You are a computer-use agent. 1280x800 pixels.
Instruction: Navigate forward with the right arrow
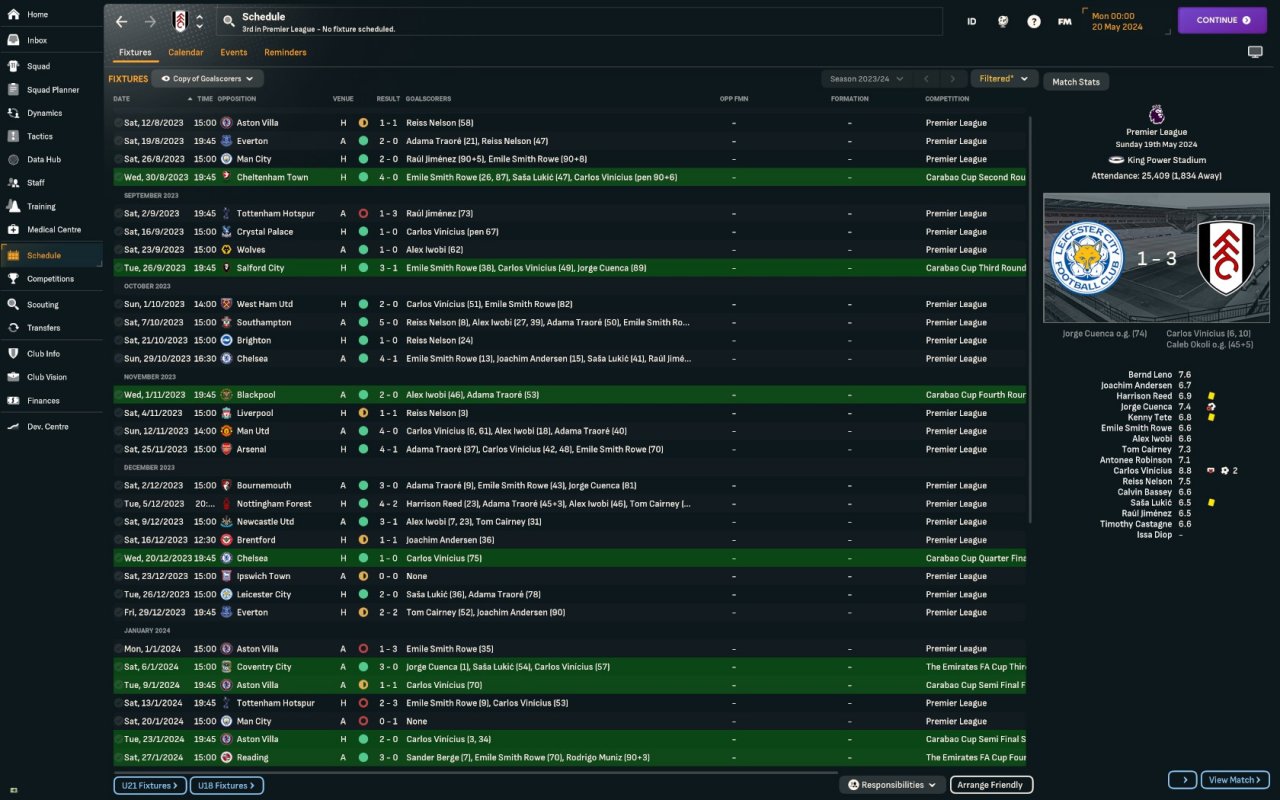point(150,21)
